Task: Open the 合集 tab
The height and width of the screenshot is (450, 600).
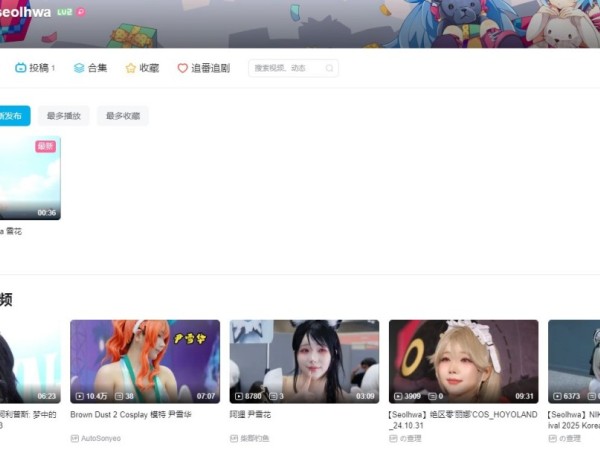Action: tap(90, 68)
